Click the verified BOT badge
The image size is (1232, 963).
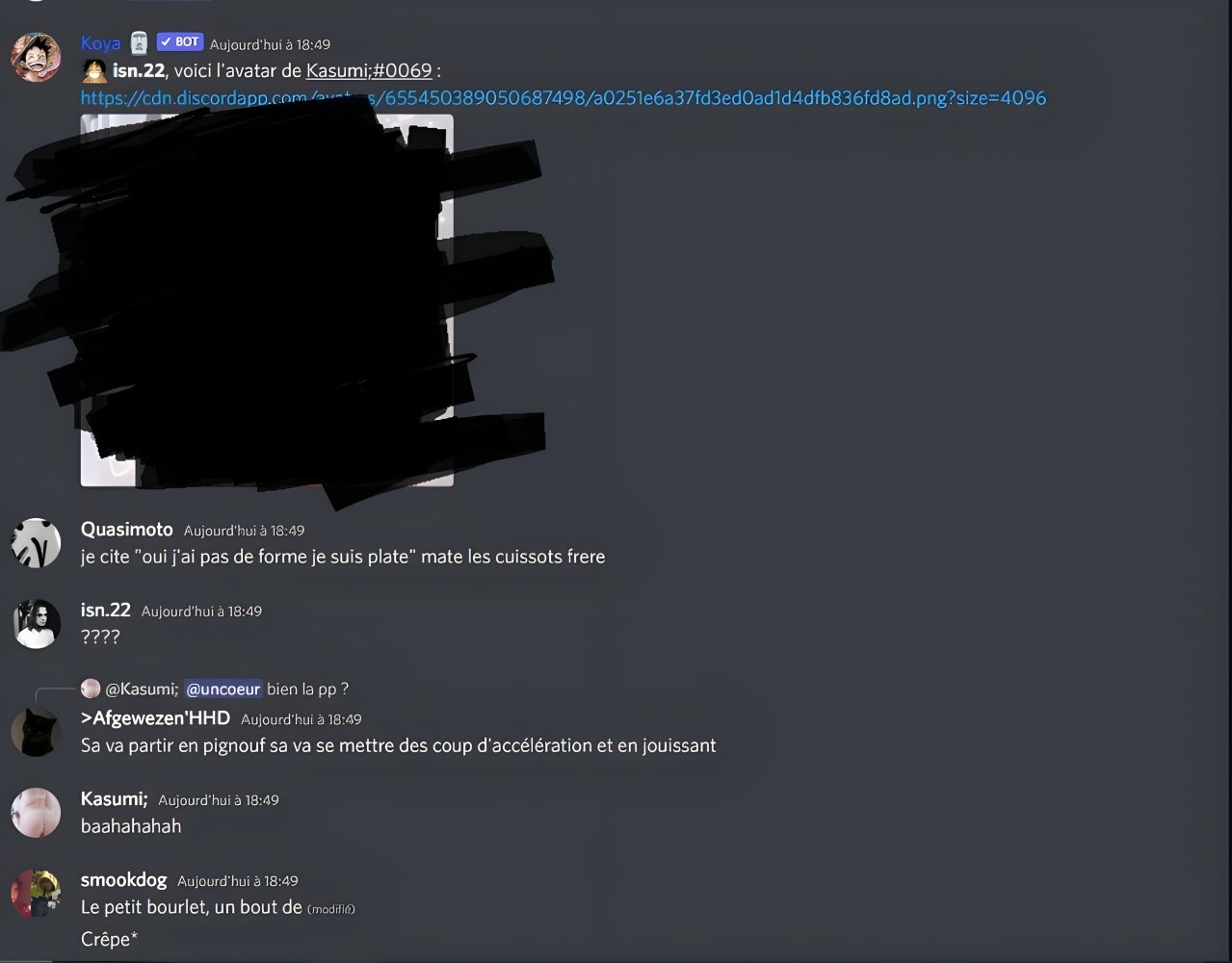tap(180, 42)
